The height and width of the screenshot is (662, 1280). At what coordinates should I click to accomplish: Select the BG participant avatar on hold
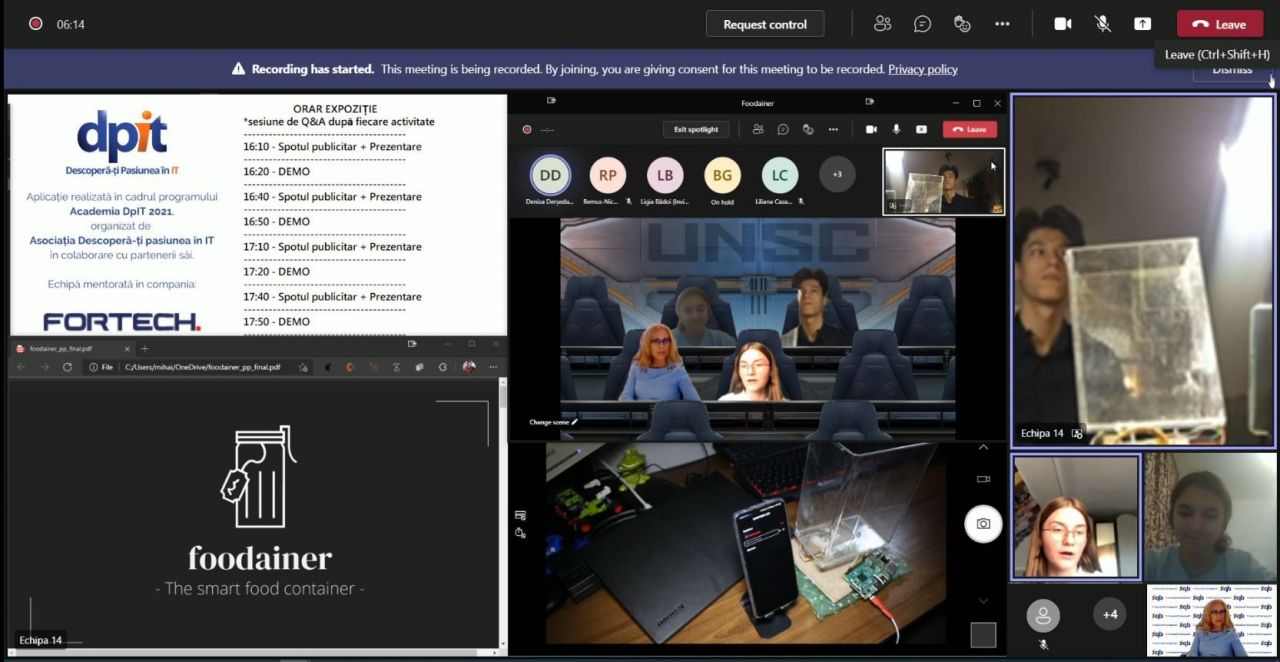tap(722, 175)
